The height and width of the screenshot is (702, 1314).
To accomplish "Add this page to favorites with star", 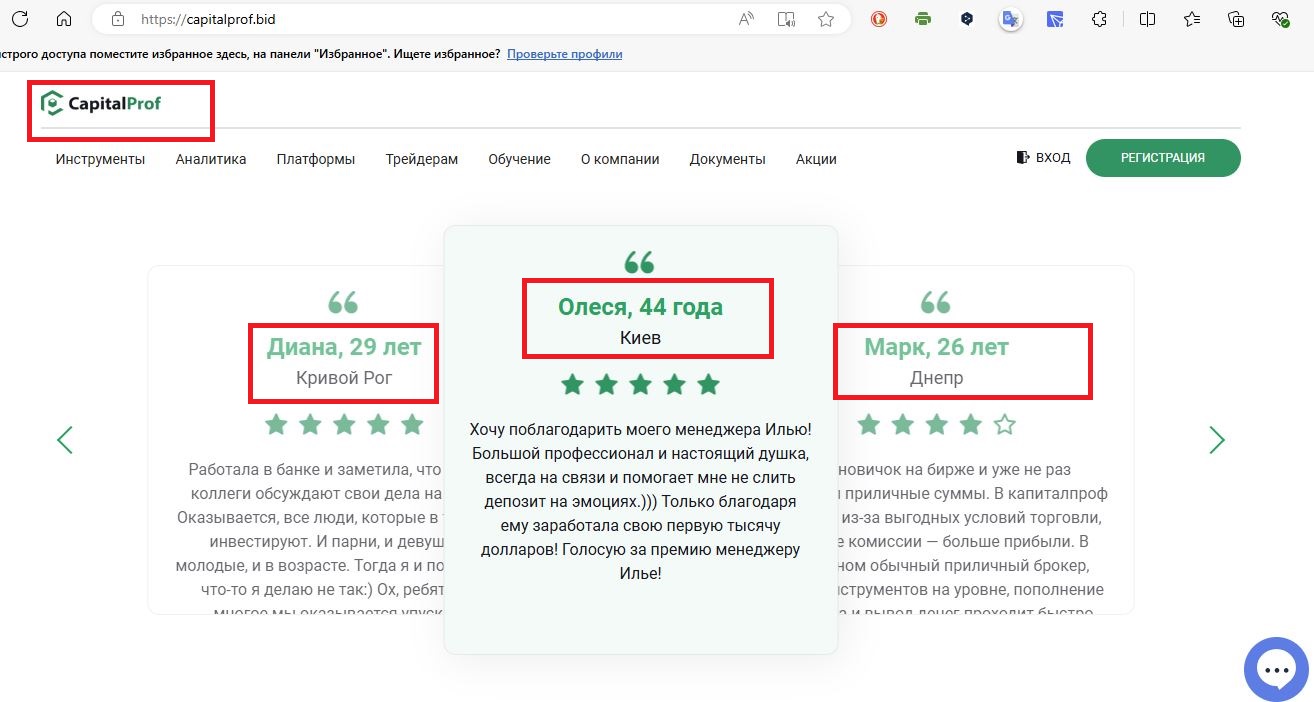I will tap(826, 19).
